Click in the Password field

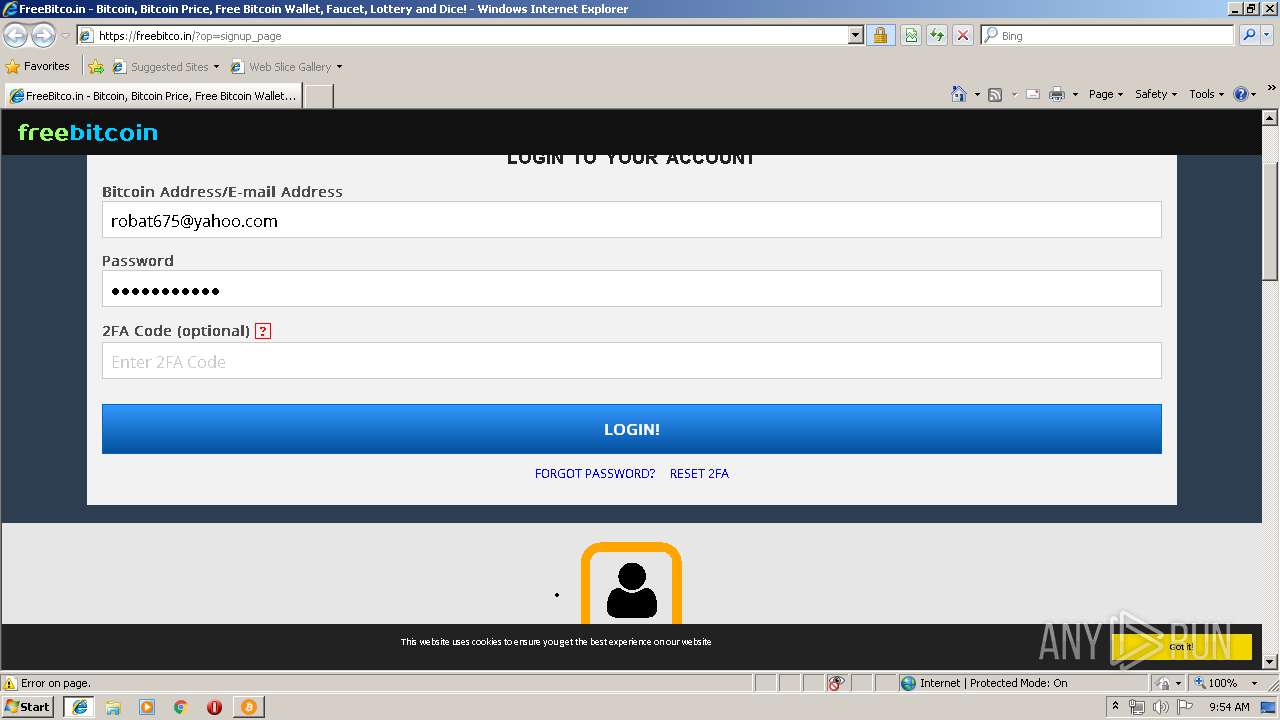(x=632, y=289)
